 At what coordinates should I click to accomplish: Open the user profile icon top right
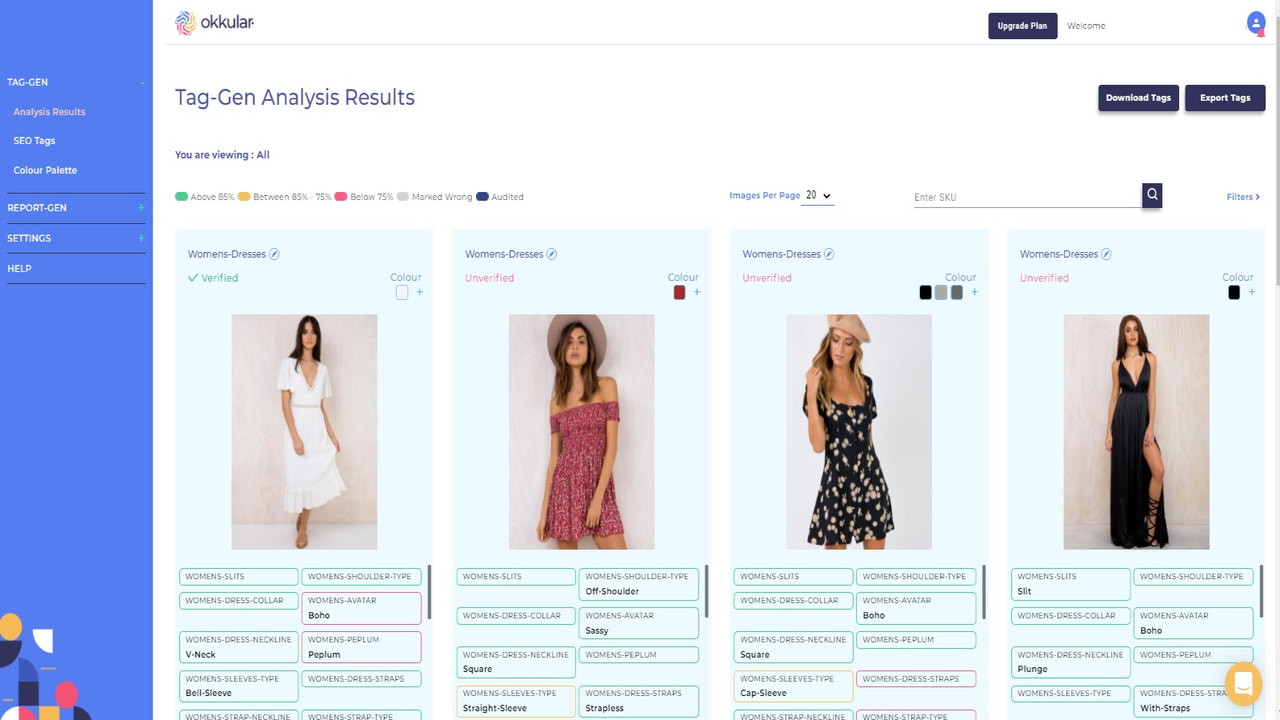tap(1255, 22)
